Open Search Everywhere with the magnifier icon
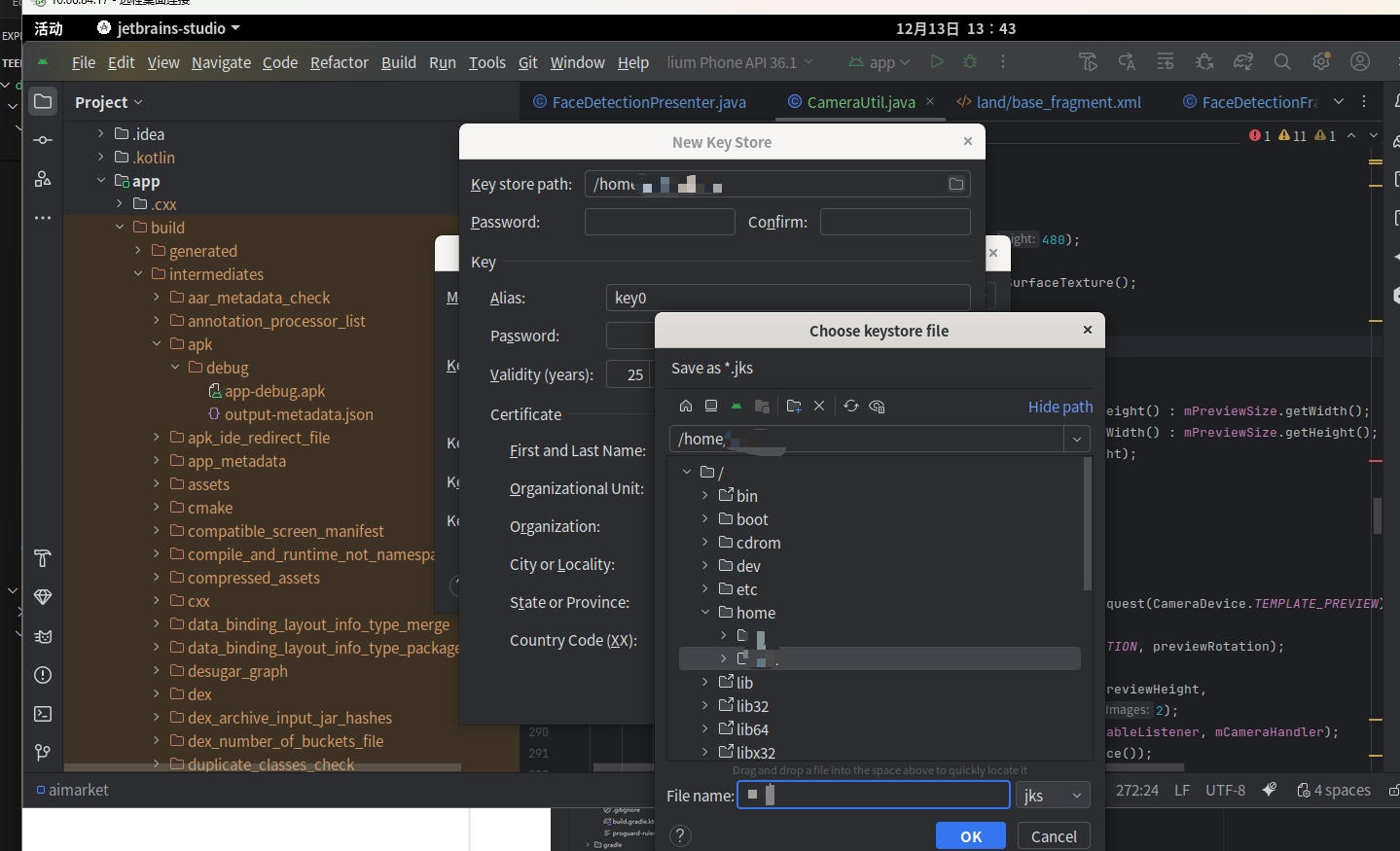This screenshot has height=851, width=1400. click(1282, 61)
